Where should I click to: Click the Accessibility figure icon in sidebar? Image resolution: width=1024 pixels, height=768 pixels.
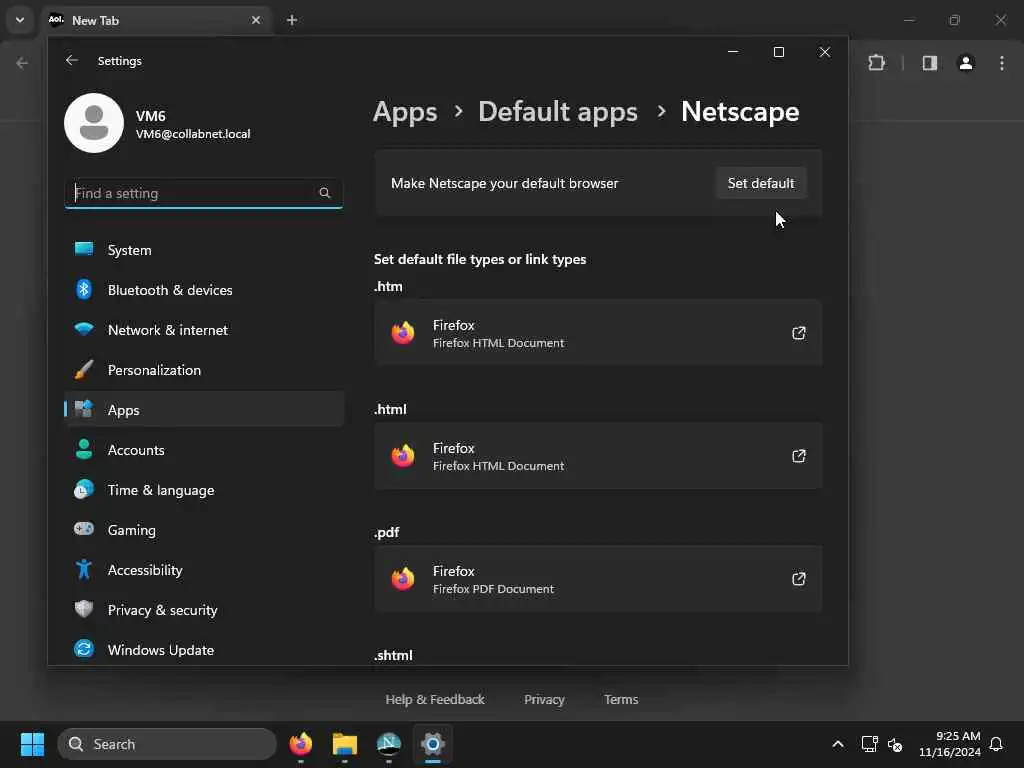[84, 569]
